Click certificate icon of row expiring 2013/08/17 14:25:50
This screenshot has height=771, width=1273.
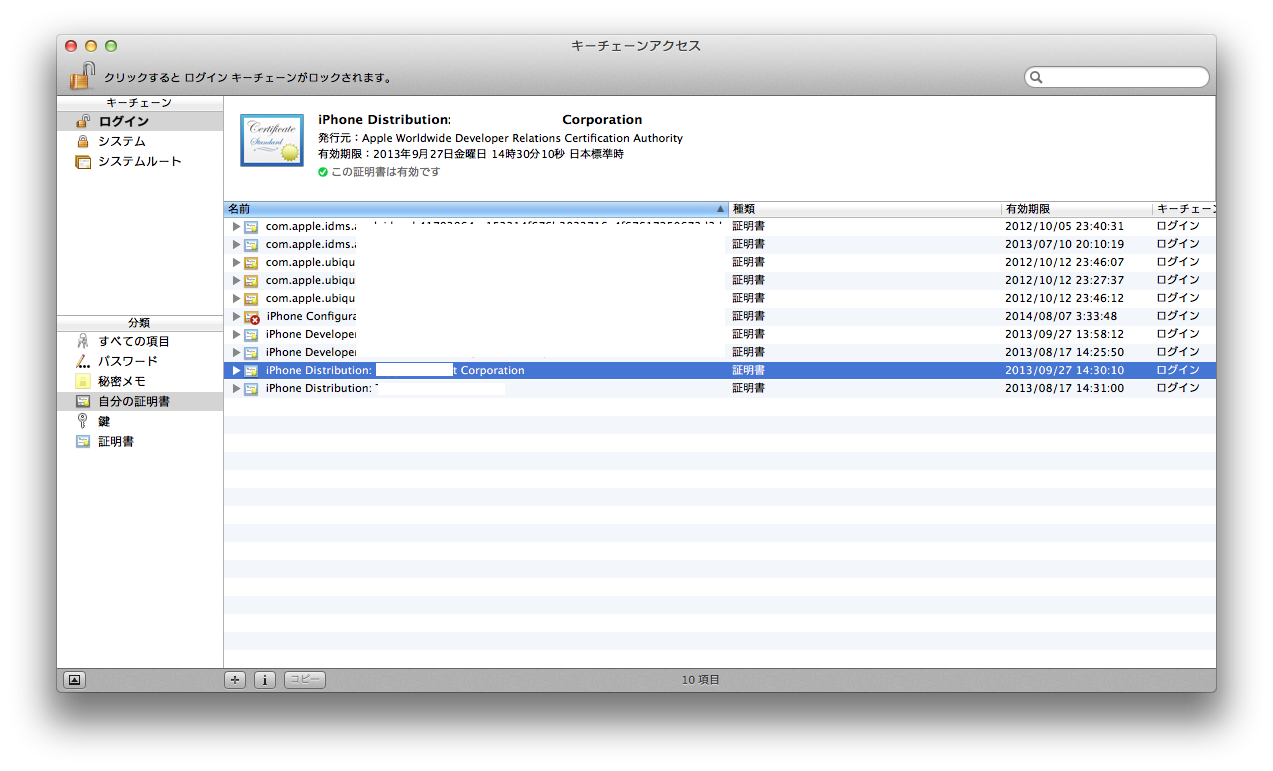(251, 353)
